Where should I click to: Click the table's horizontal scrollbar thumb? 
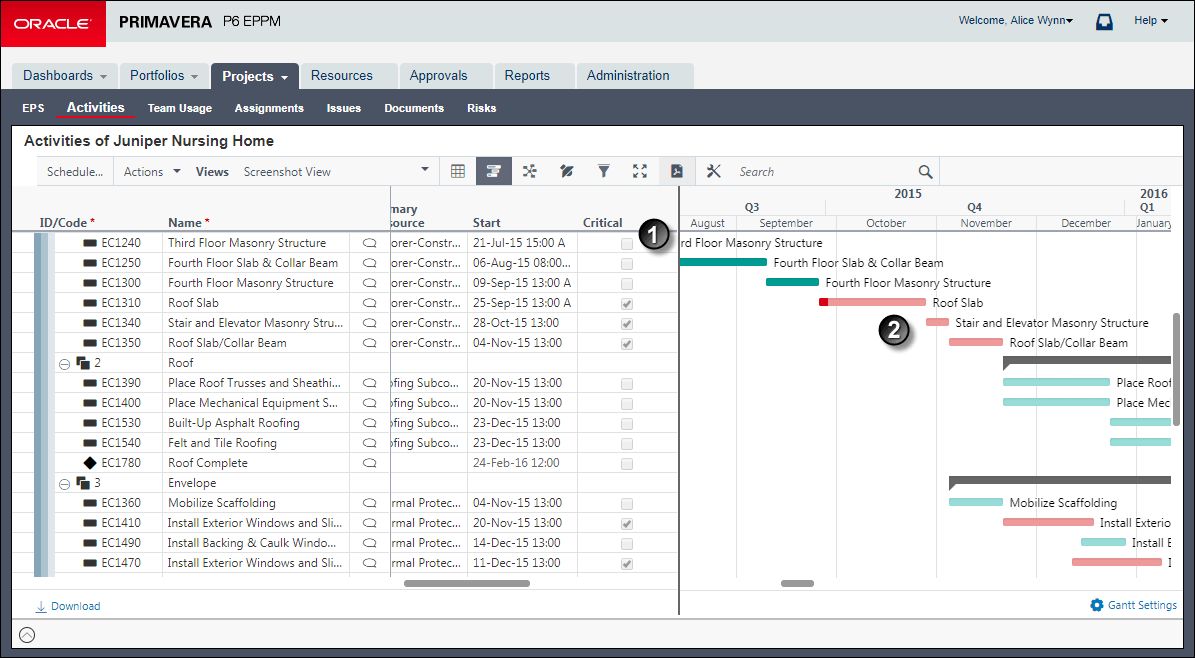tap(466, 584)
